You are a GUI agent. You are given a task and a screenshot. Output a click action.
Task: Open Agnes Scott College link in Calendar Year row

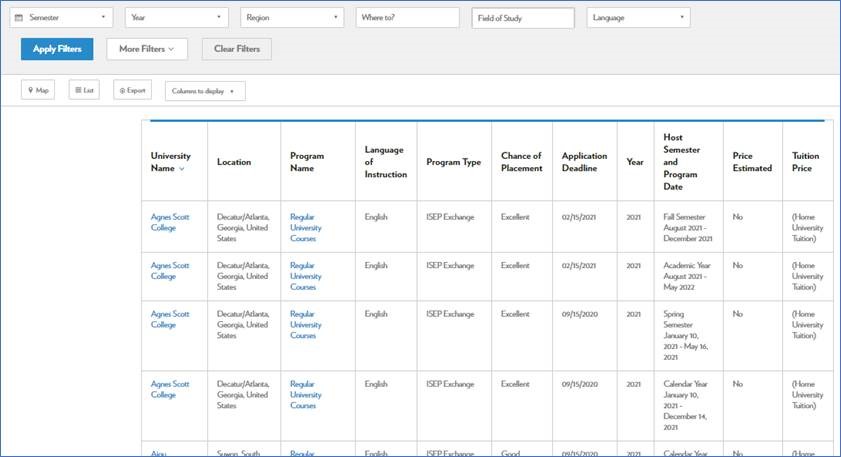coord(170,389)
